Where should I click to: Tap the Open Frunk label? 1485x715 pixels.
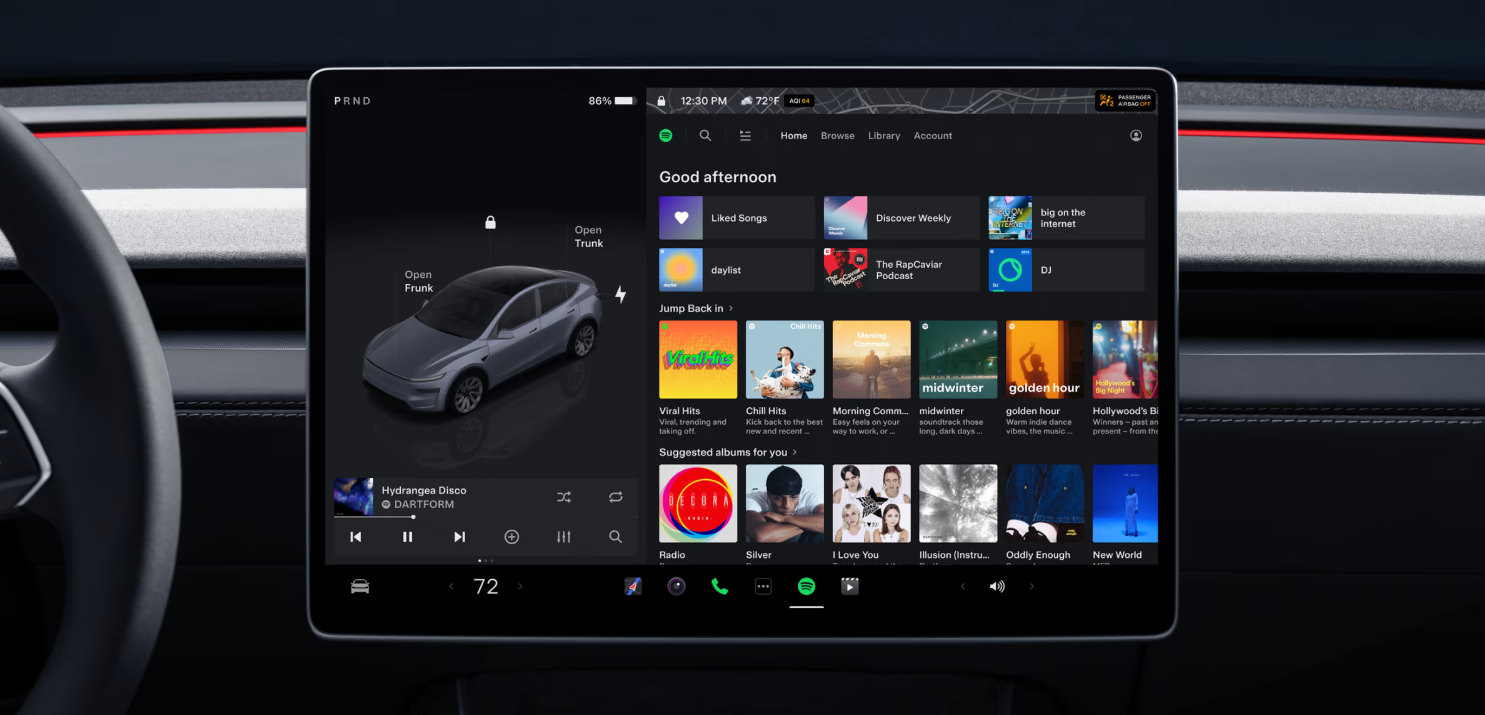coord(419,281)
